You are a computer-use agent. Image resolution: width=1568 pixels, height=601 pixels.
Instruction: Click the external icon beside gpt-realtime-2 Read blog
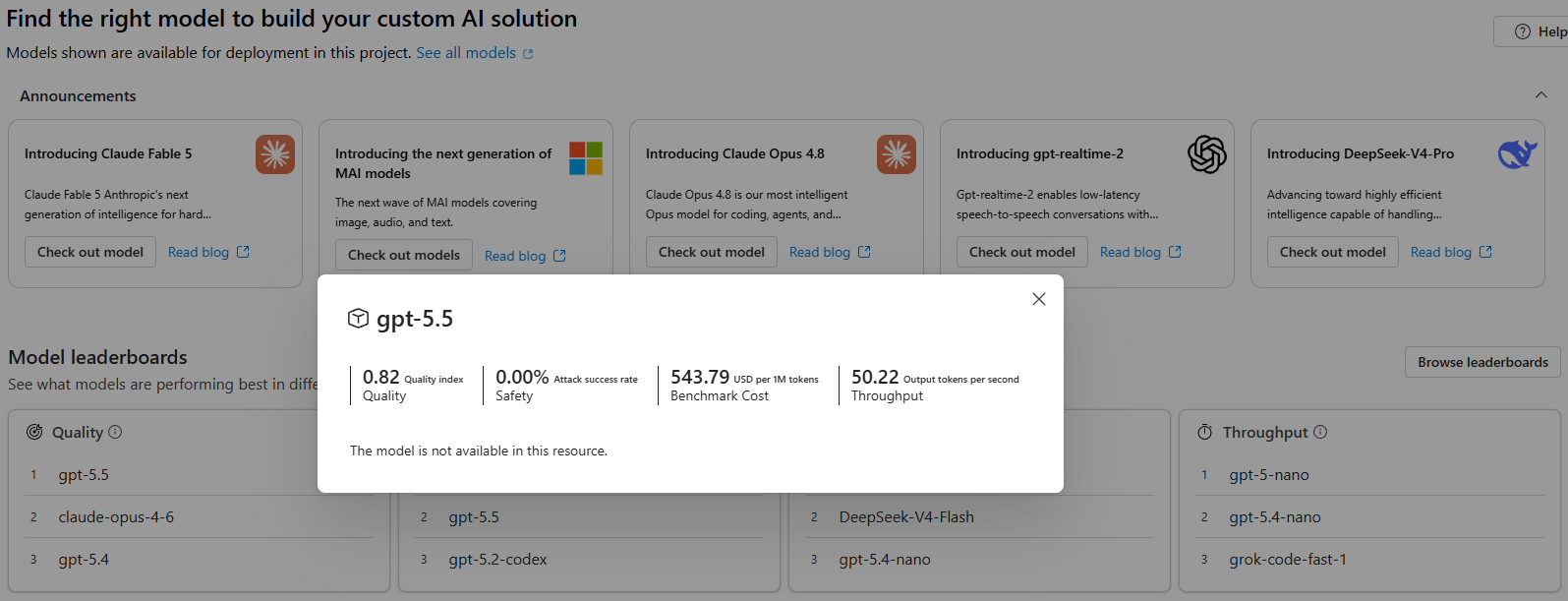click(1175, 252)
